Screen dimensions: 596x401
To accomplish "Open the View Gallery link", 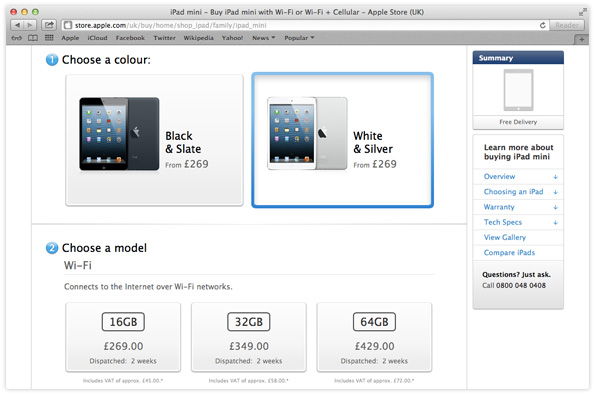I will tap(505, 237).
